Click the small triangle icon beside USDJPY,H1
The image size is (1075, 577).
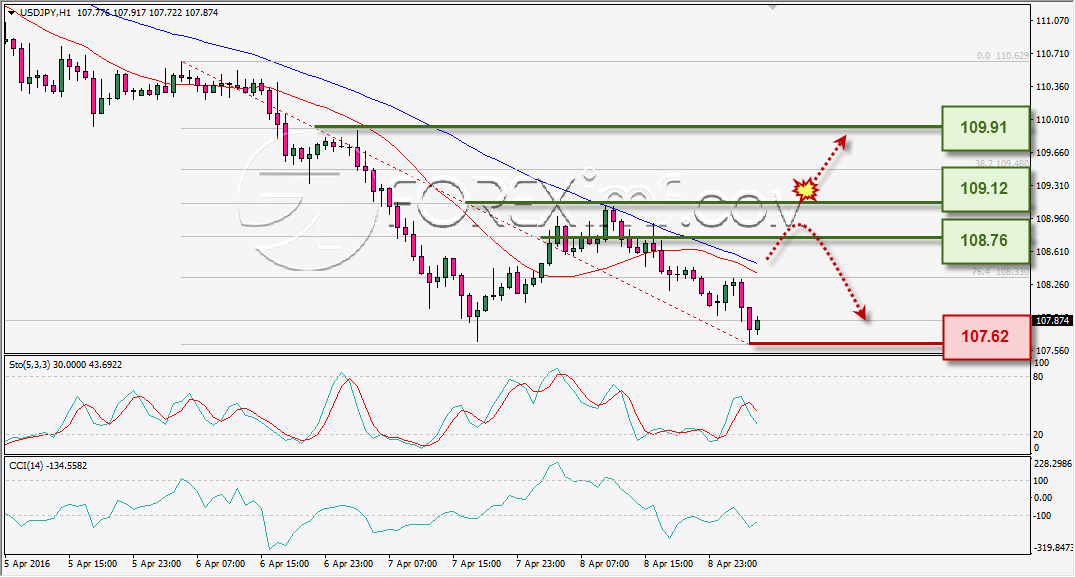click(12, 12)
